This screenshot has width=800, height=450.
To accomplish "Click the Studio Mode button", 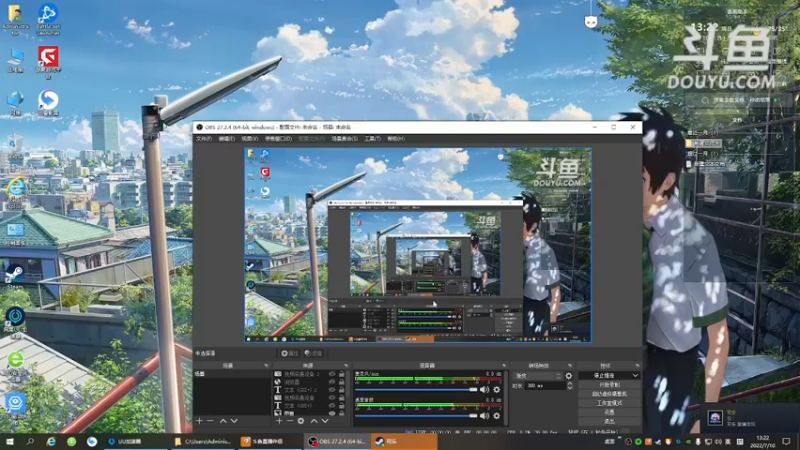I will pos(609,403).
